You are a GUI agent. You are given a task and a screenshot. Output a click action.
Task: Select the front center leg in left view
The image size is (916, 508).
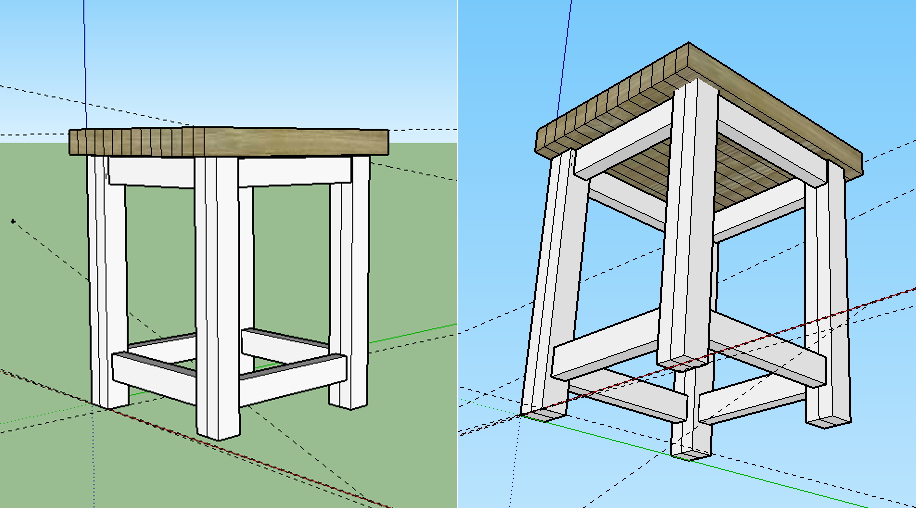(x=217, y=297)
